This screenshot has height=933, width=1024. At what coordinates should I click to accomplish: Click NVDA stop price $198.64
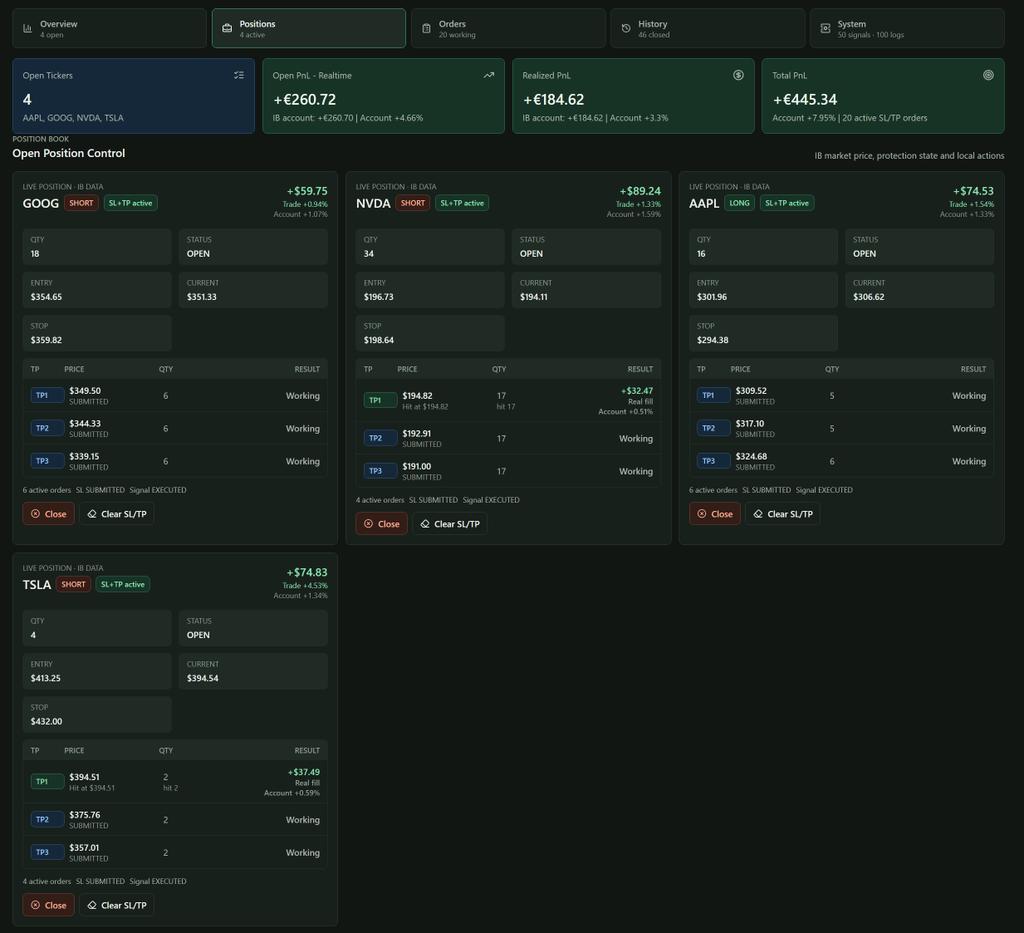[x=379, y=340]
